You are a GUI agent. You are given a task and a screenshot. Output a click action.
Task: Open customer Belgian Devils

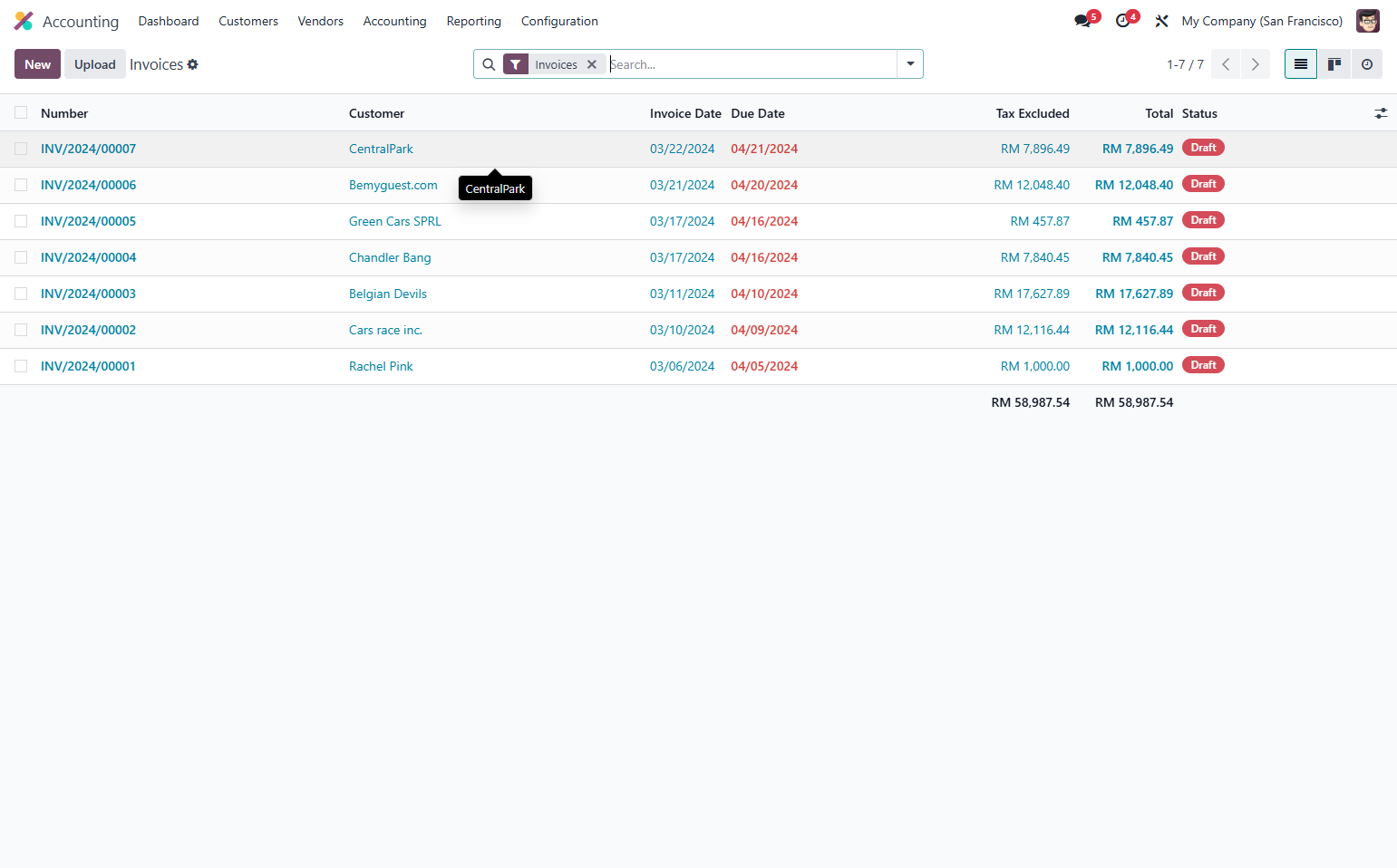388,294
